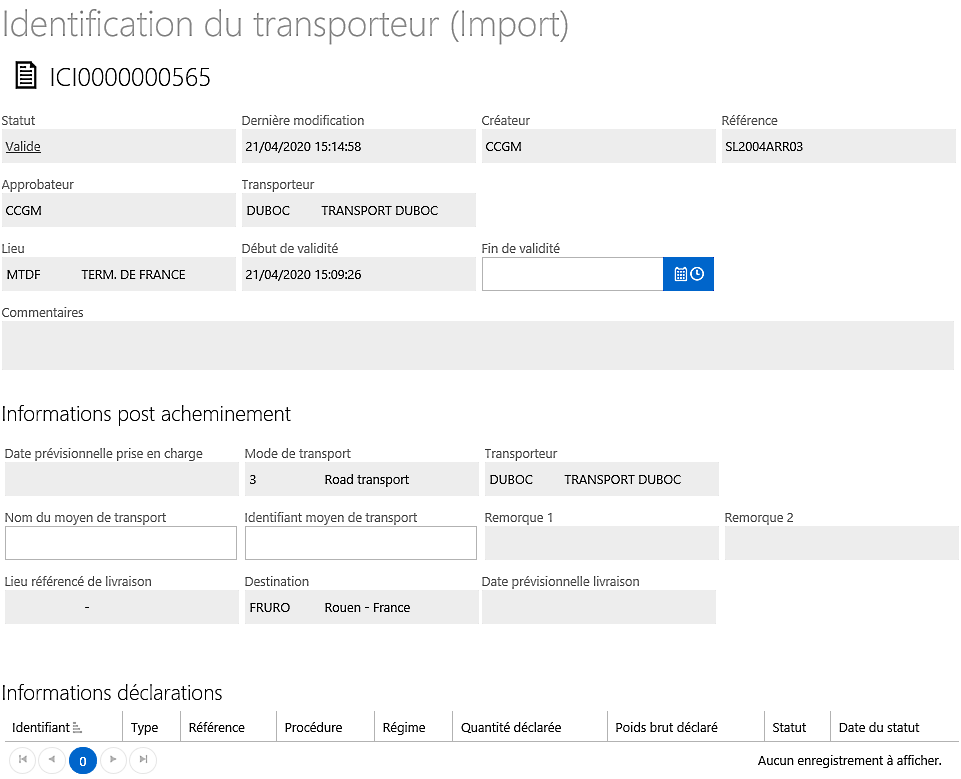Sort declarations by Identifiant sort icon

pyautogui.click(x=77, y=728)
